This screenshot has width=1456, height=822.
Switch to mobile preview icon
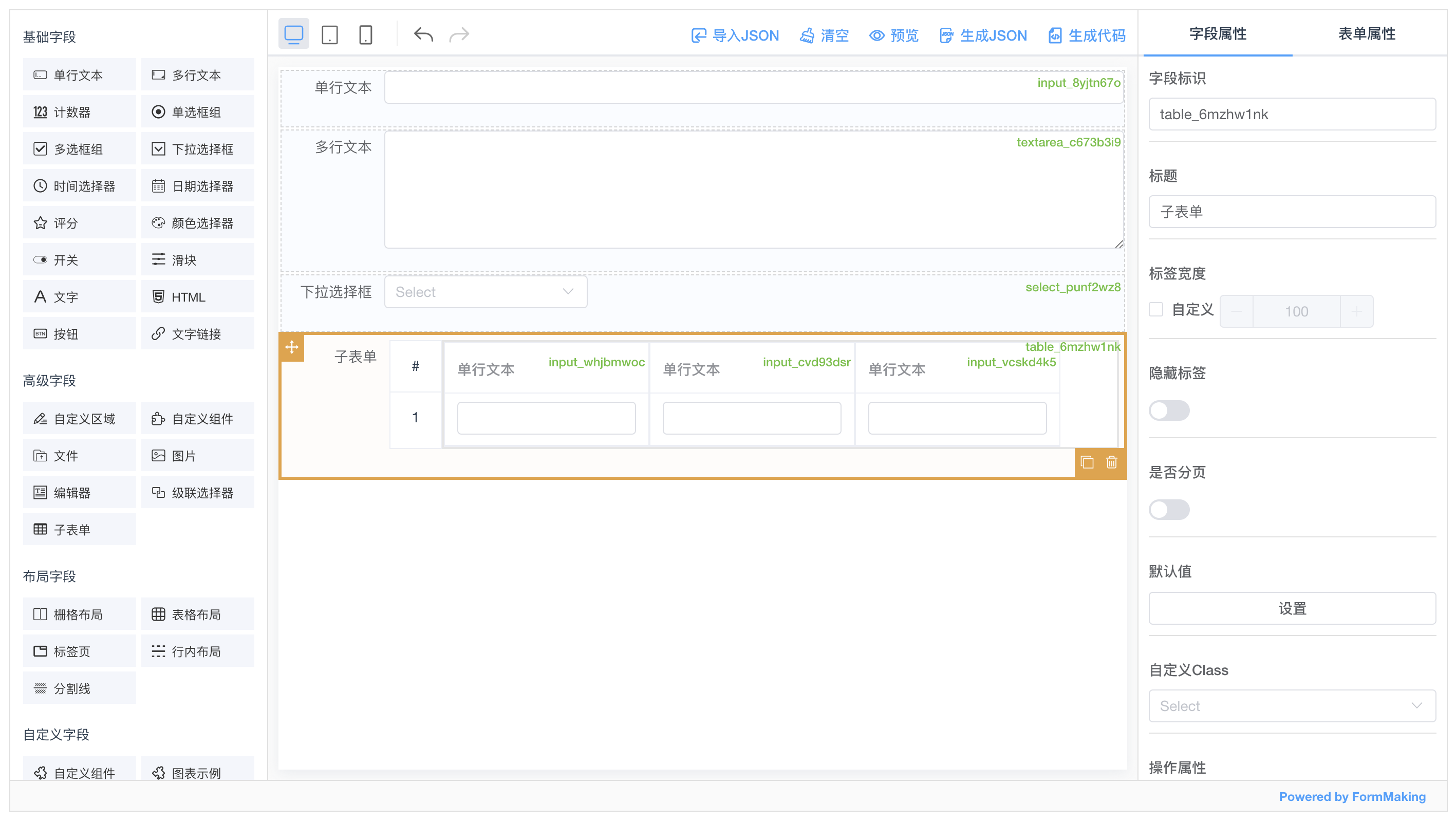[366, 34]
